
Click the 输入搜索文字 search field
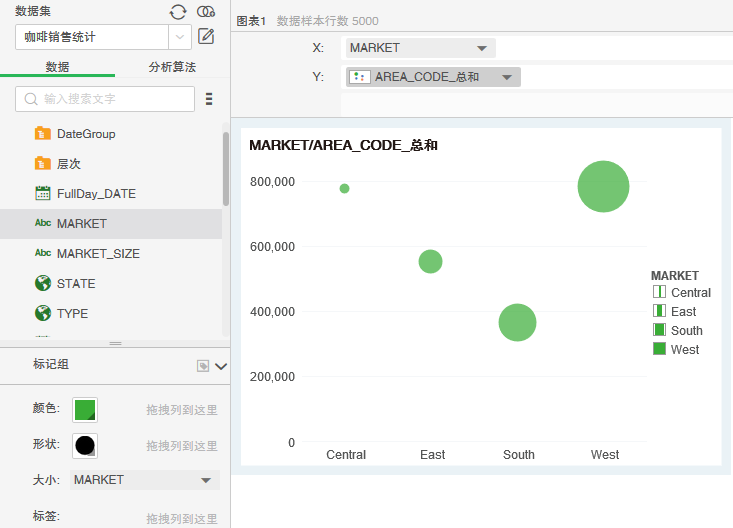(x=113, y=99)
